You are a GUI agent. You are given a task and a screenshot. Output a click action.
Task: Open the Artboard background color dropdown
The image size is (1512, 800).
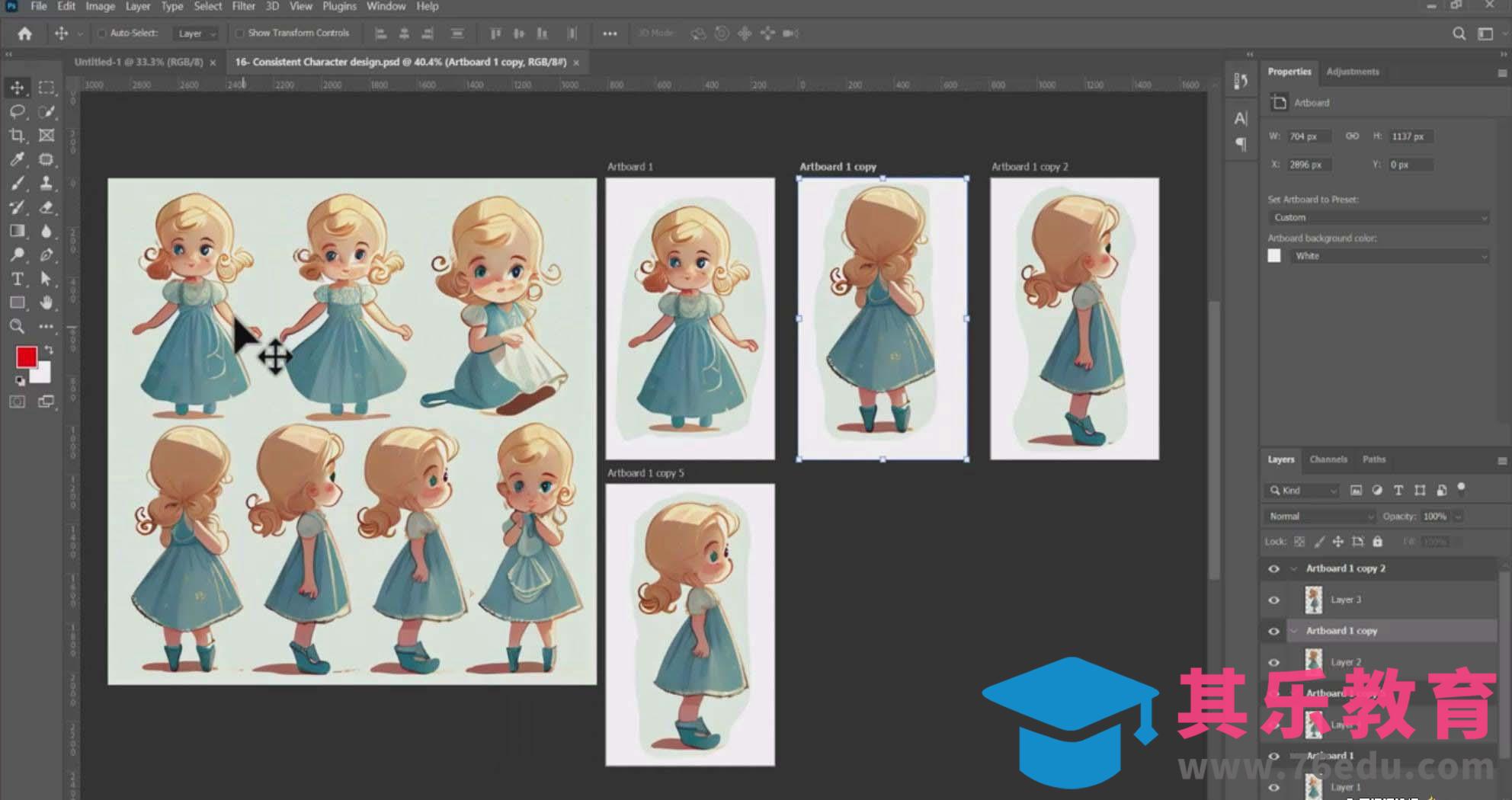pyautogui.click(x=1389, y=257)
